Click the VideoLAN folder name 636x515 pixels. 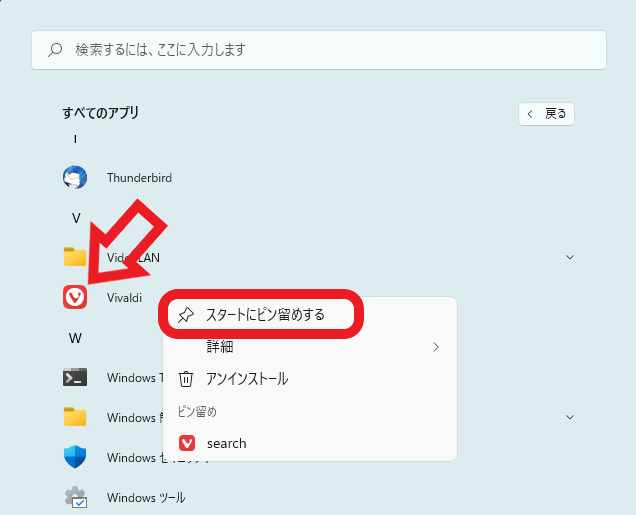[x=133, y=258]
